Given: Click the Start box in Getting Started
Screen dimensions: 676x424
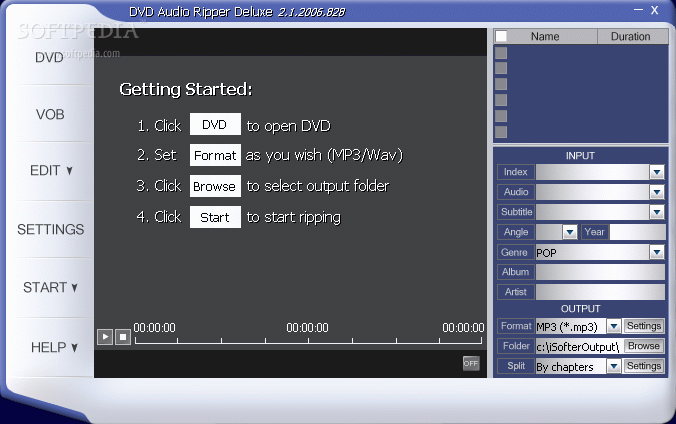Looking at the screenshot, I should tap(215, 217).
